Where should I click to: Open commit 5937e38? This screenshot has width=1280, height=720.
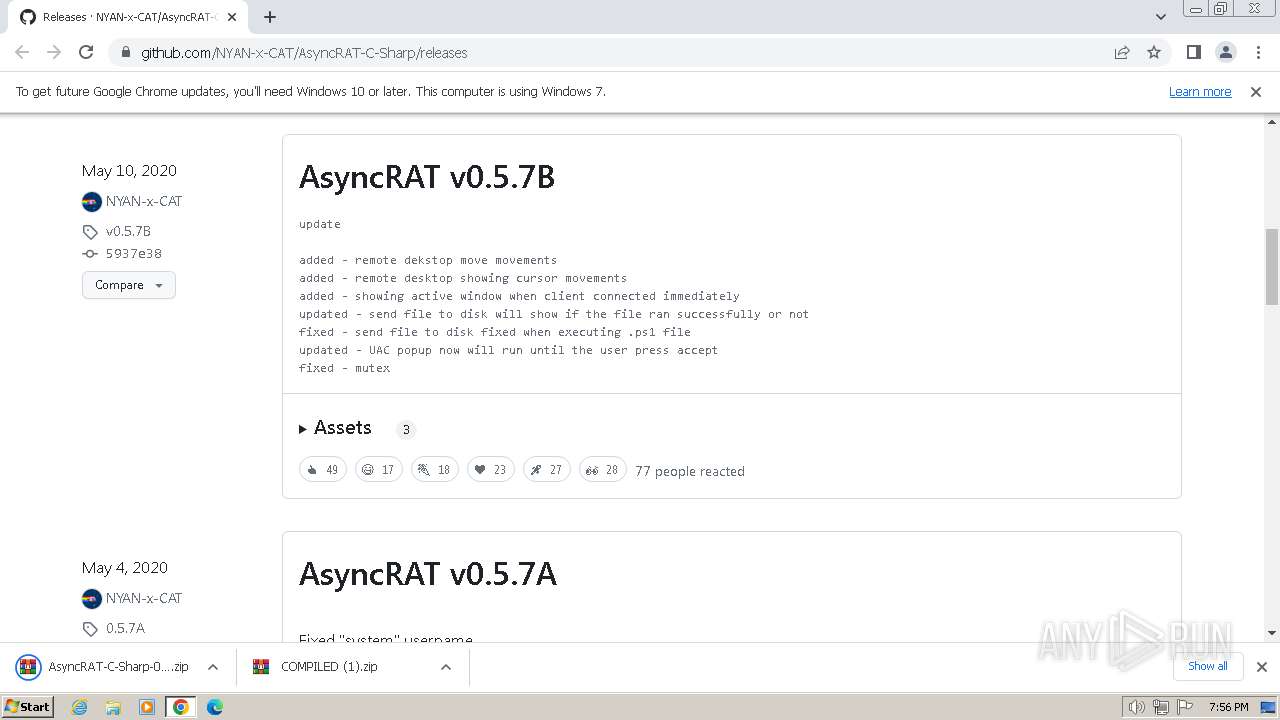click(x=134, y=254)
